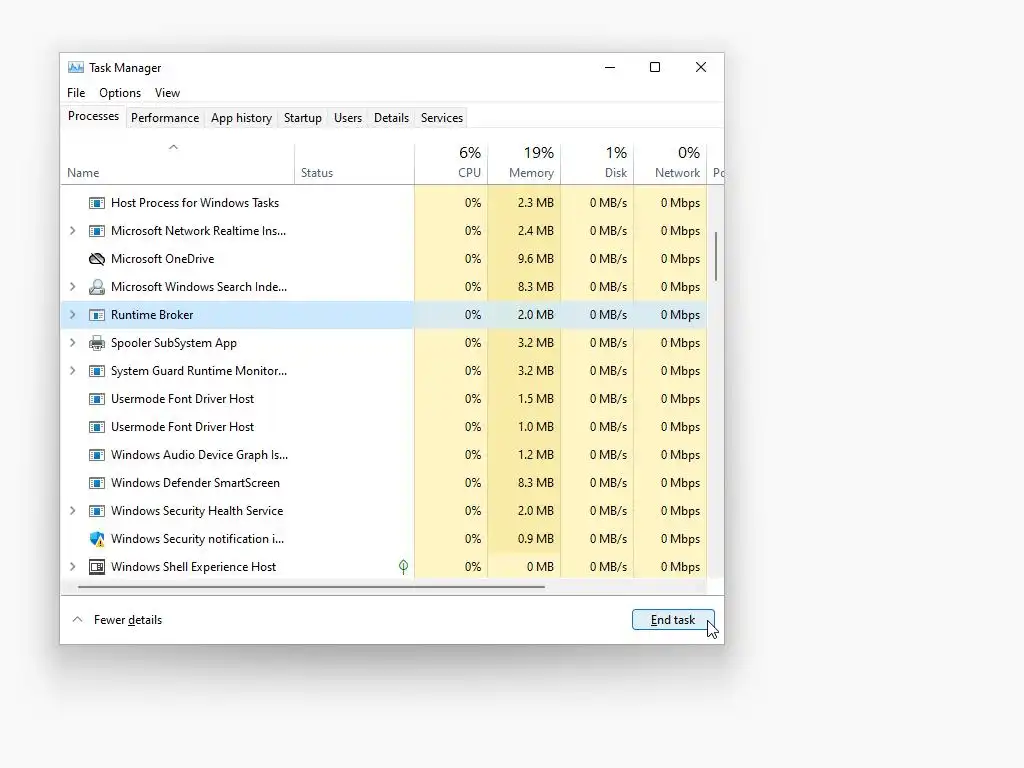Click the Windows Audio Device Graph icon
This screenshot has width=1024, height=768.
click(97, 455)
